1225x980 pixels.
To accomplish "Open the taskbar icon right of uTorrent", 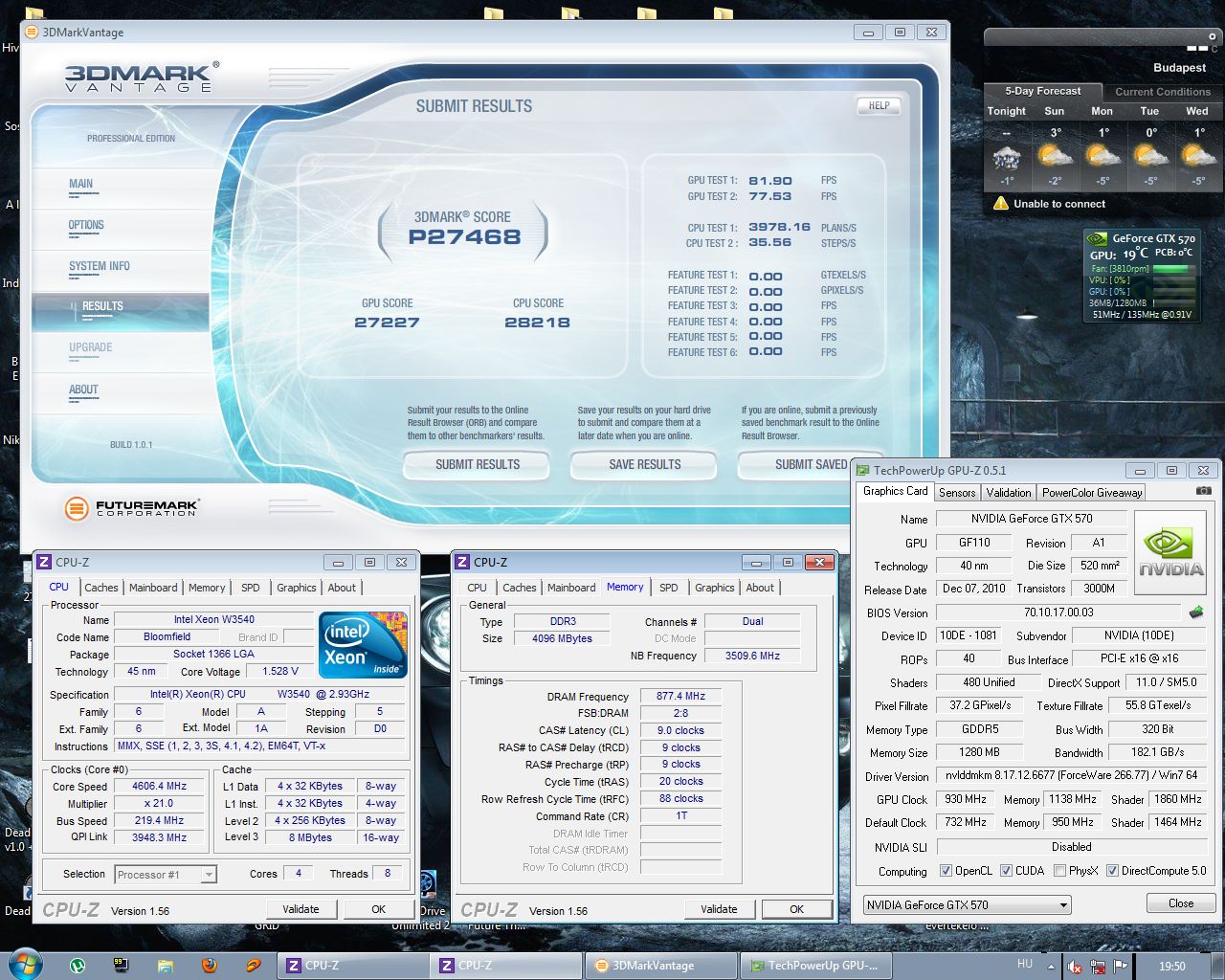I will [x=122, y=966].
